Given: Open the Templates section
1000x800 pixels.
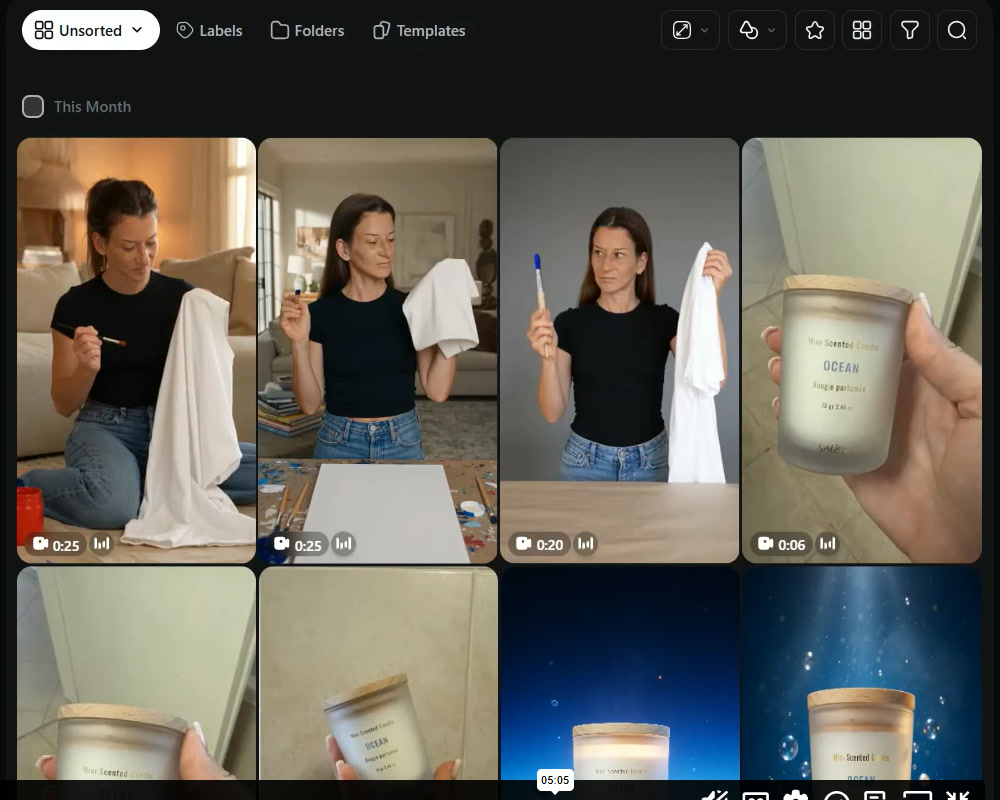Looking at the screenshot, I should coord(419,31).
